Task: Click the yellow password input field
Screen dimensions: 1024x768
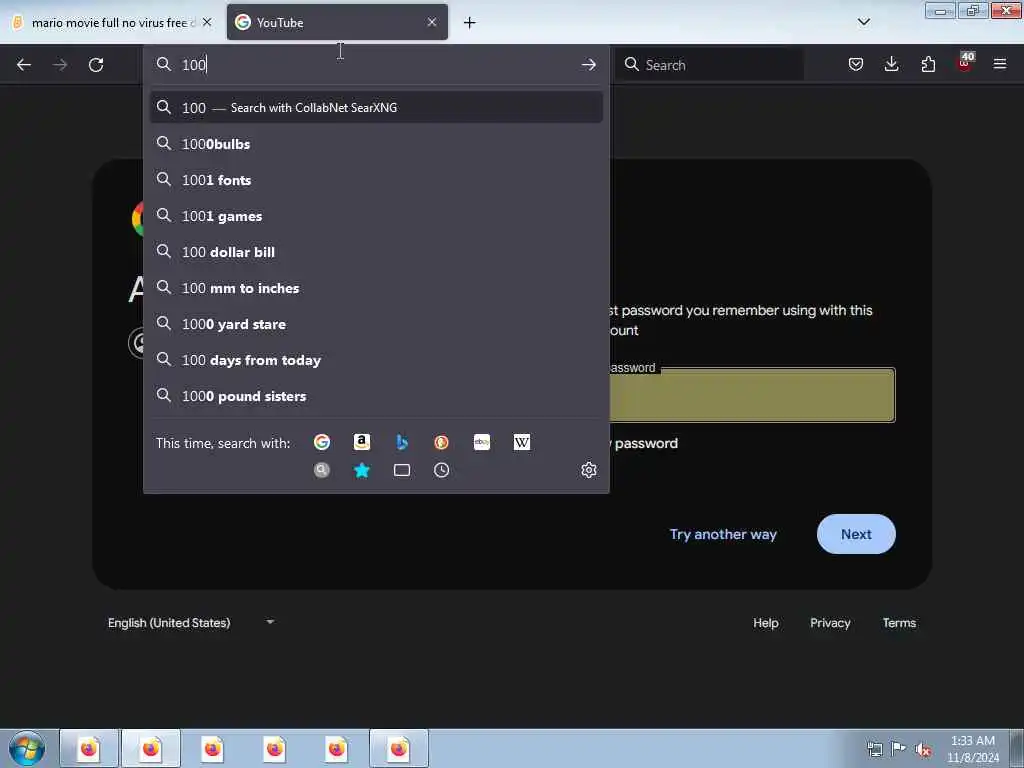Action: tap(752, 396)
